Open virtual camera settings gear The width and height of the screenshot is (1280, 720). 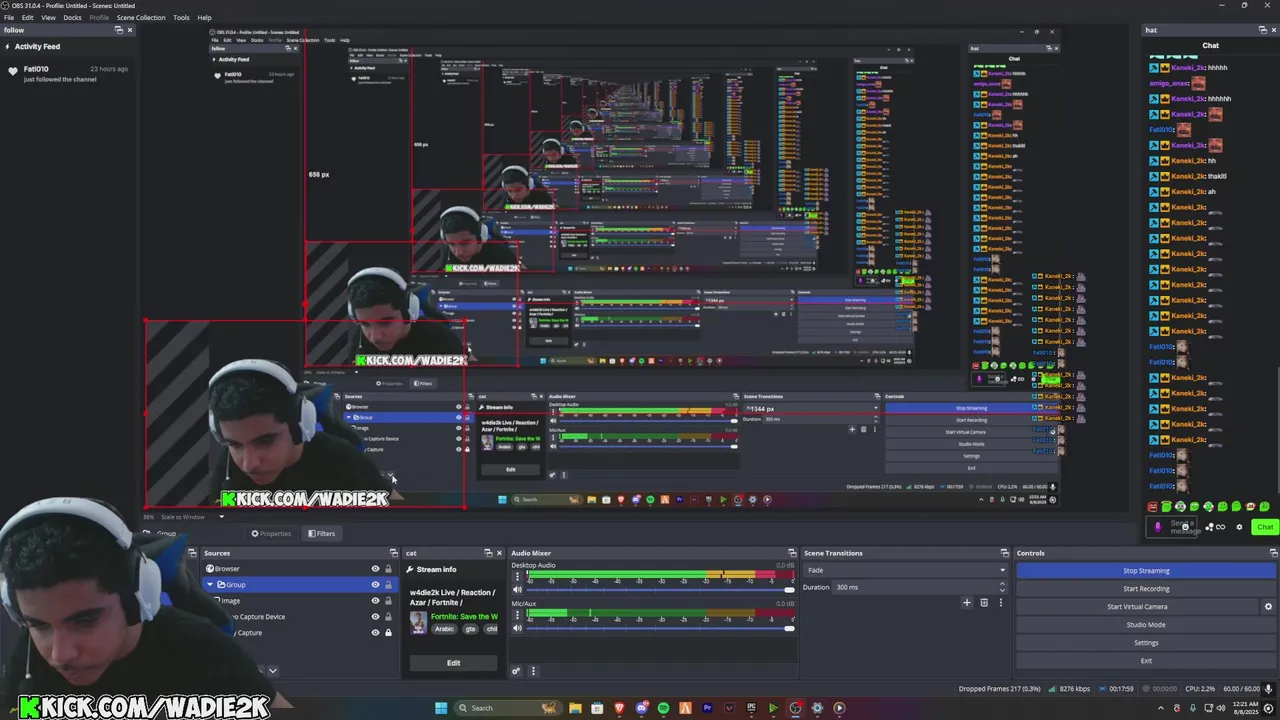point(1268,607)
